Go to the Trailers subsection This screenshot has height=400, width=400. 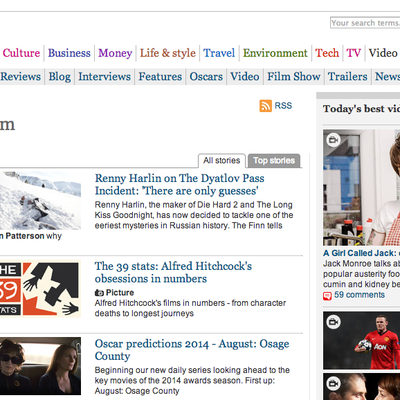pyautogui.click(x=347, y=76)
